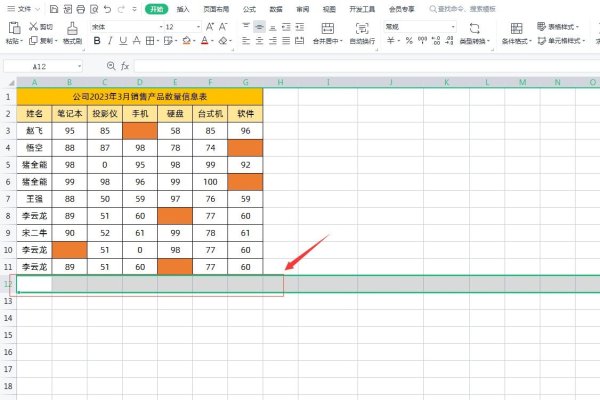Click the red font color A icon

pyautogui.click(x=205, y=41)
